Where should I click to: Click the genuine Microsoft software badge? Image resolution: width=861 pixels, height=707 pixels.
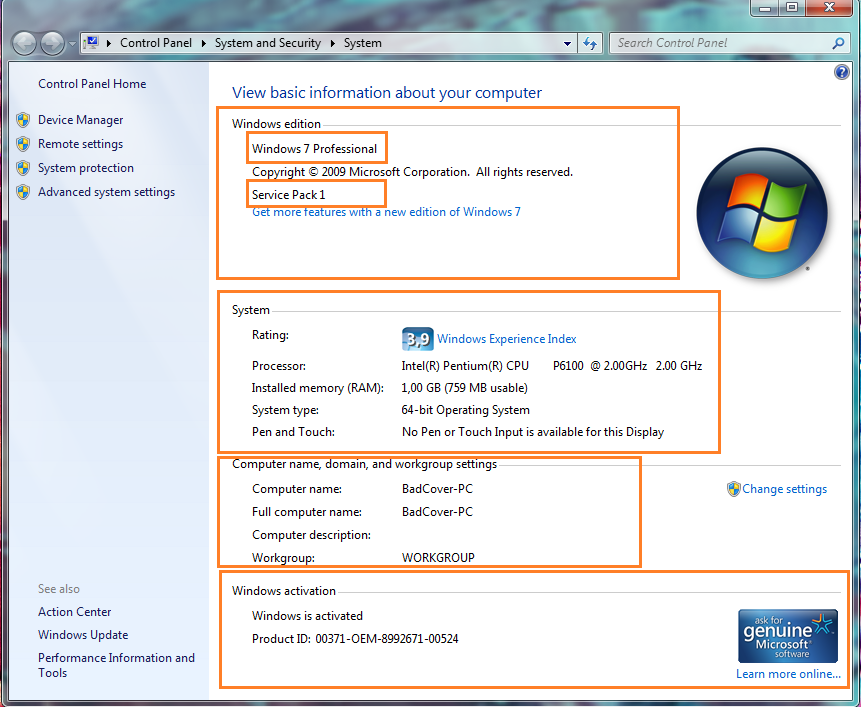click(x=788, y=635)
